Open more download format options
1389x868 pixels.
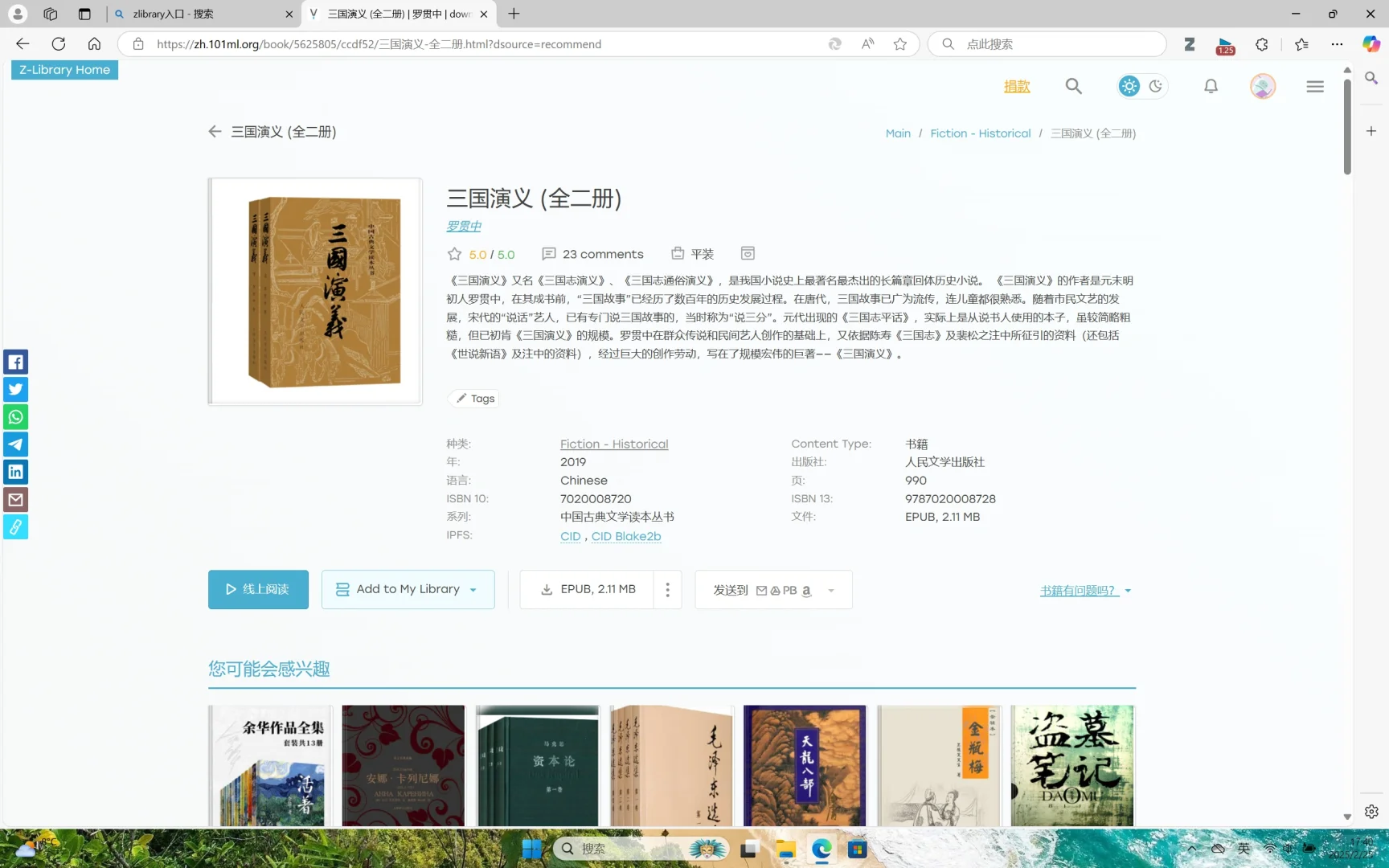coord(667,589)
